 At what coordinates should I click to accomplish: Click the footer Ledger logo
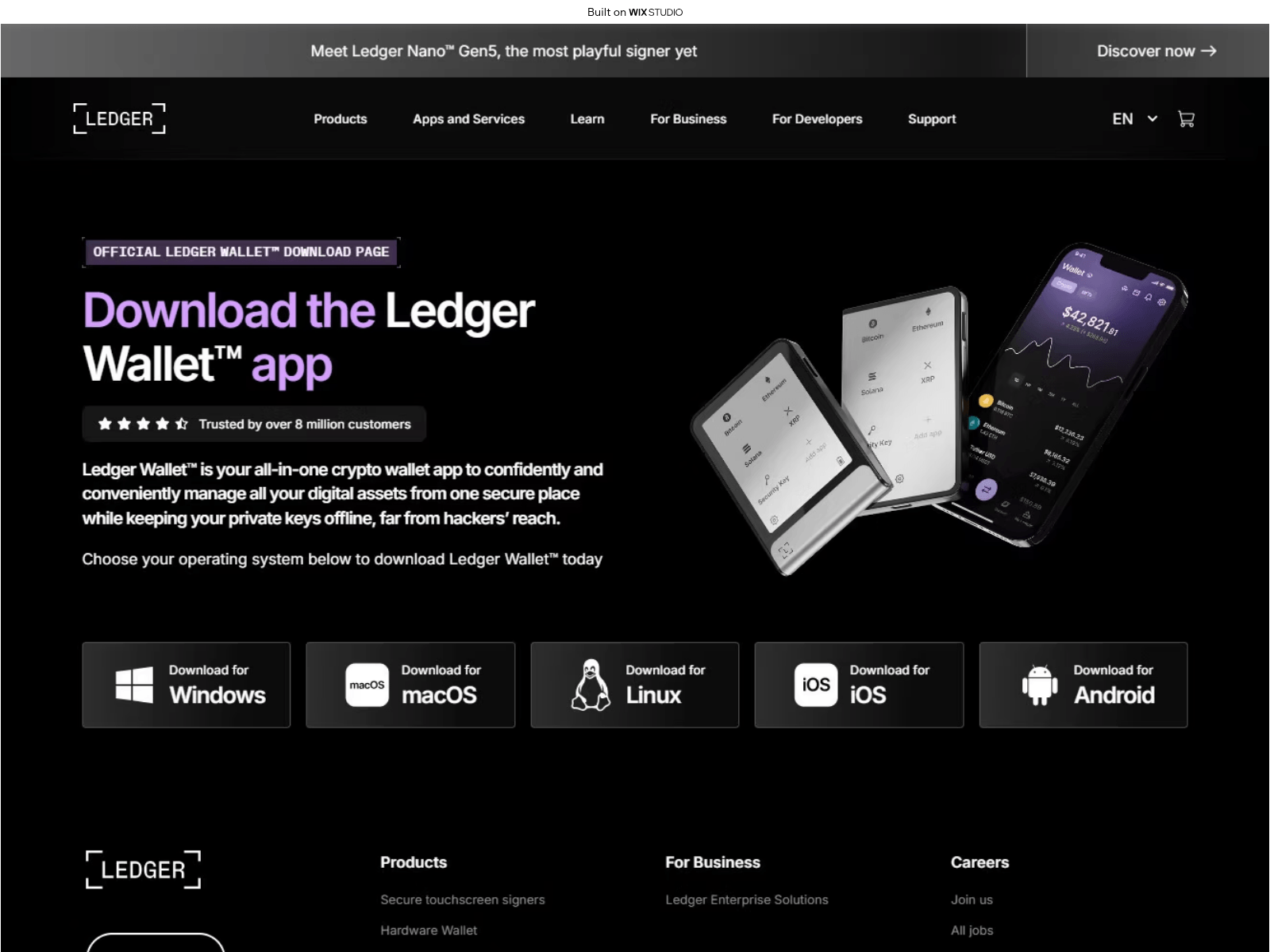pyautogui.click(x=143, y=869)
